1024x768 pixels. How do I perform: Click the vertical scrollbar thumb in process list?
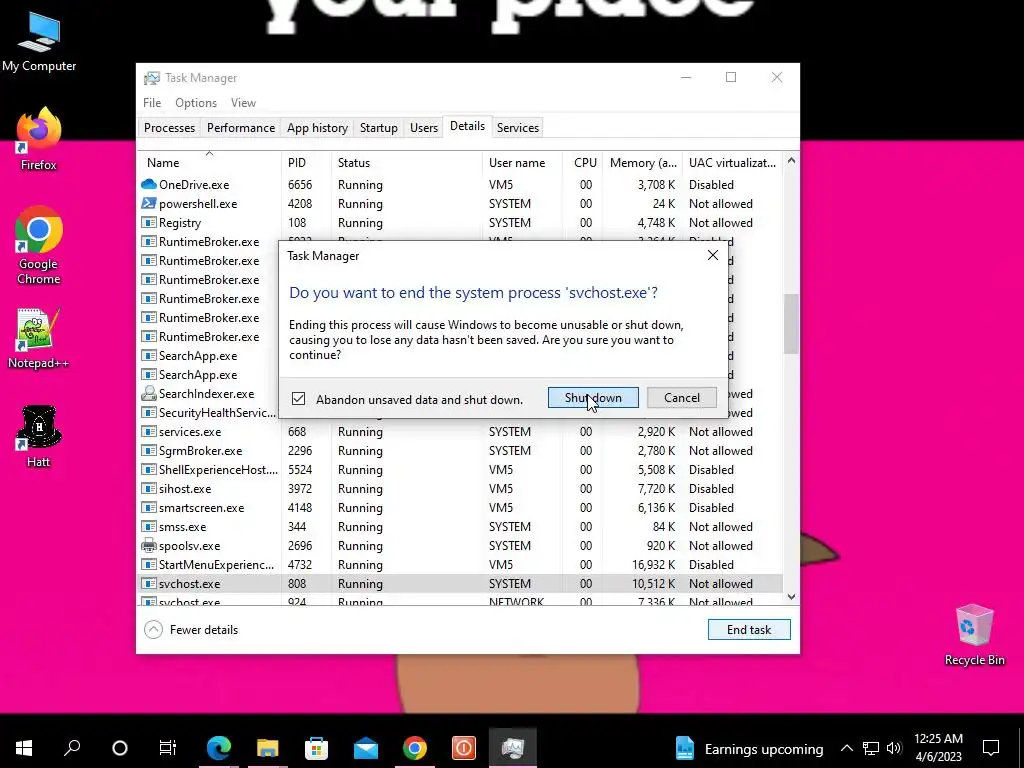tap(792, 323)
